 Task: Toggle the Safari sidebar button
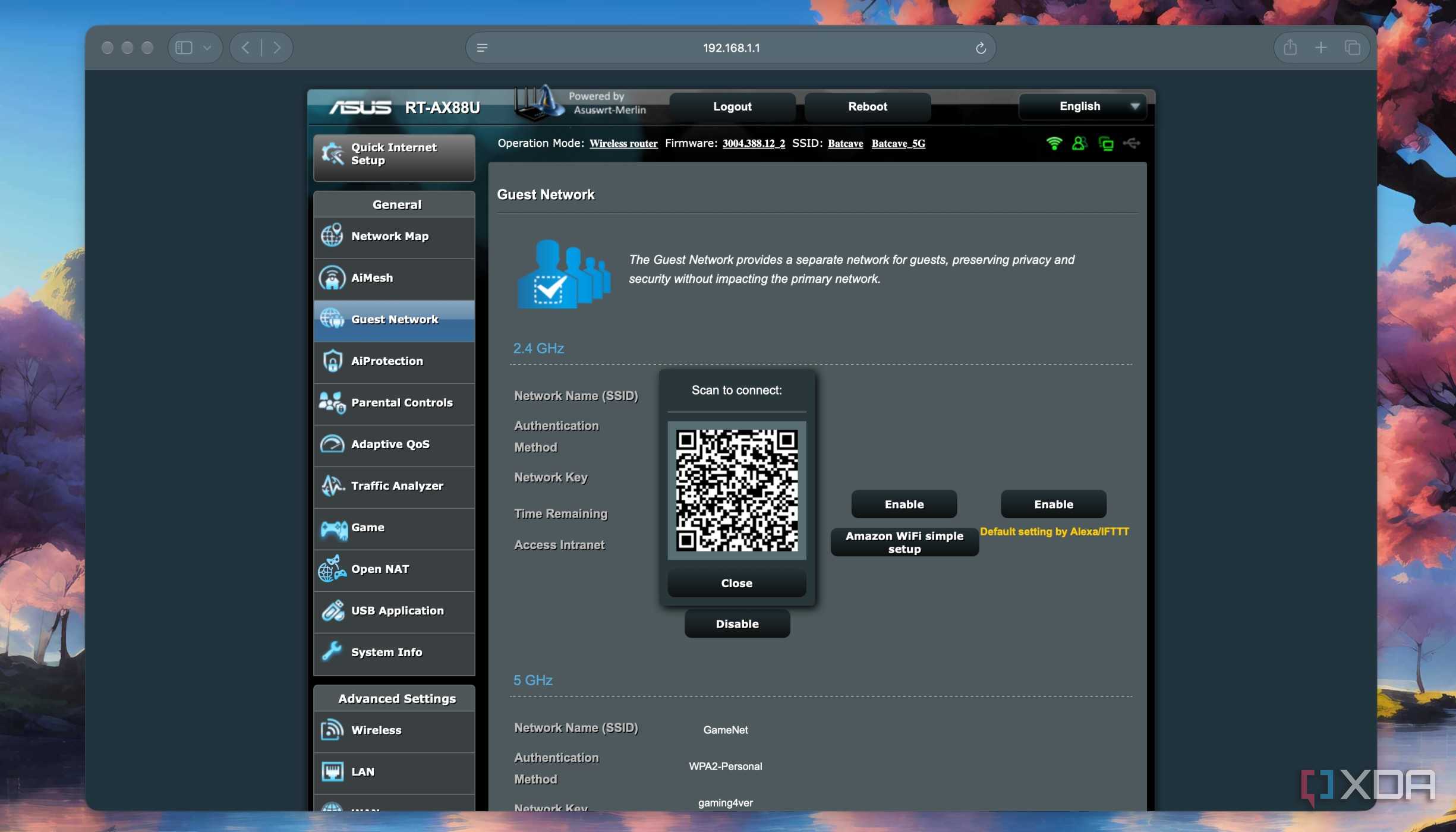pos(184,48)
